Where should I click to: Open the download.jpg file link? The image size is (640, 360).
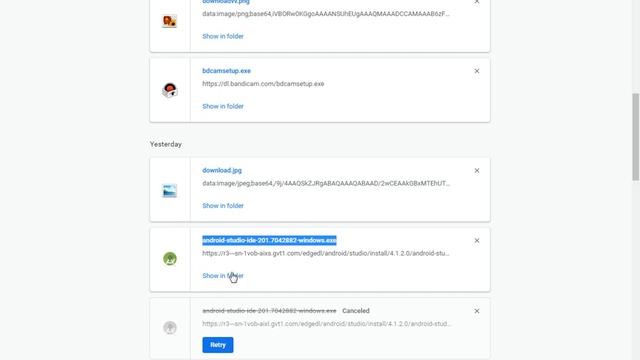point(222,170)
